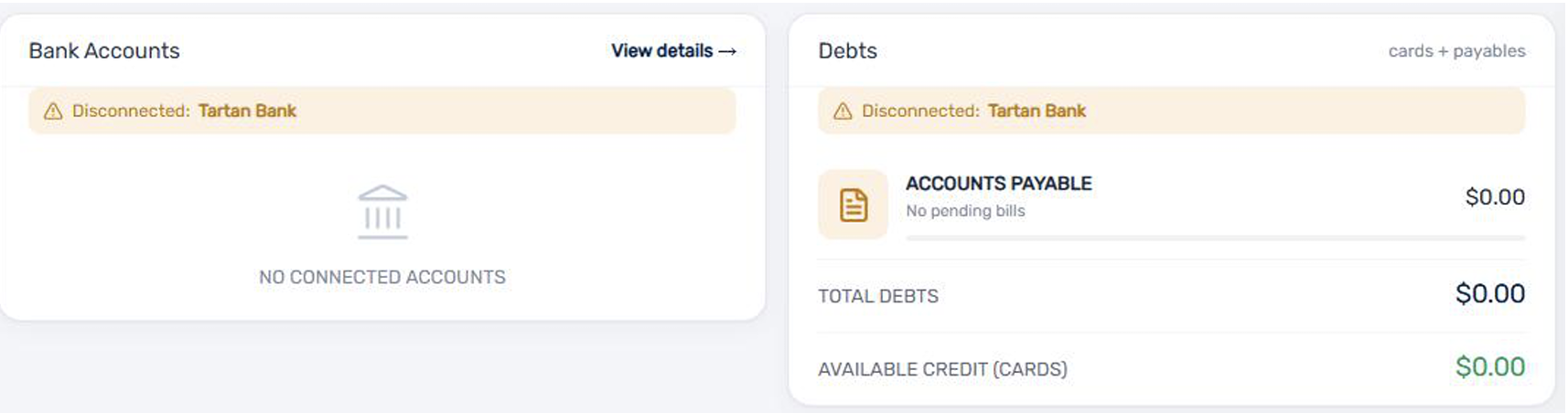Click the Debts card heading
The height and width of the screenshot is (413, 1568).
847,51
